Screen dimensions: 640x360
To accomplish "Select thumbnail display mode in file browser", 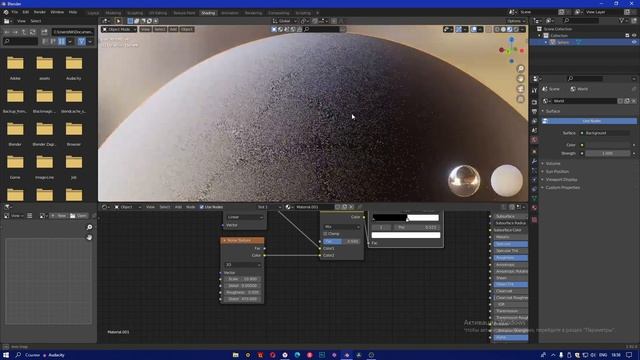I will tap(62, 41).
